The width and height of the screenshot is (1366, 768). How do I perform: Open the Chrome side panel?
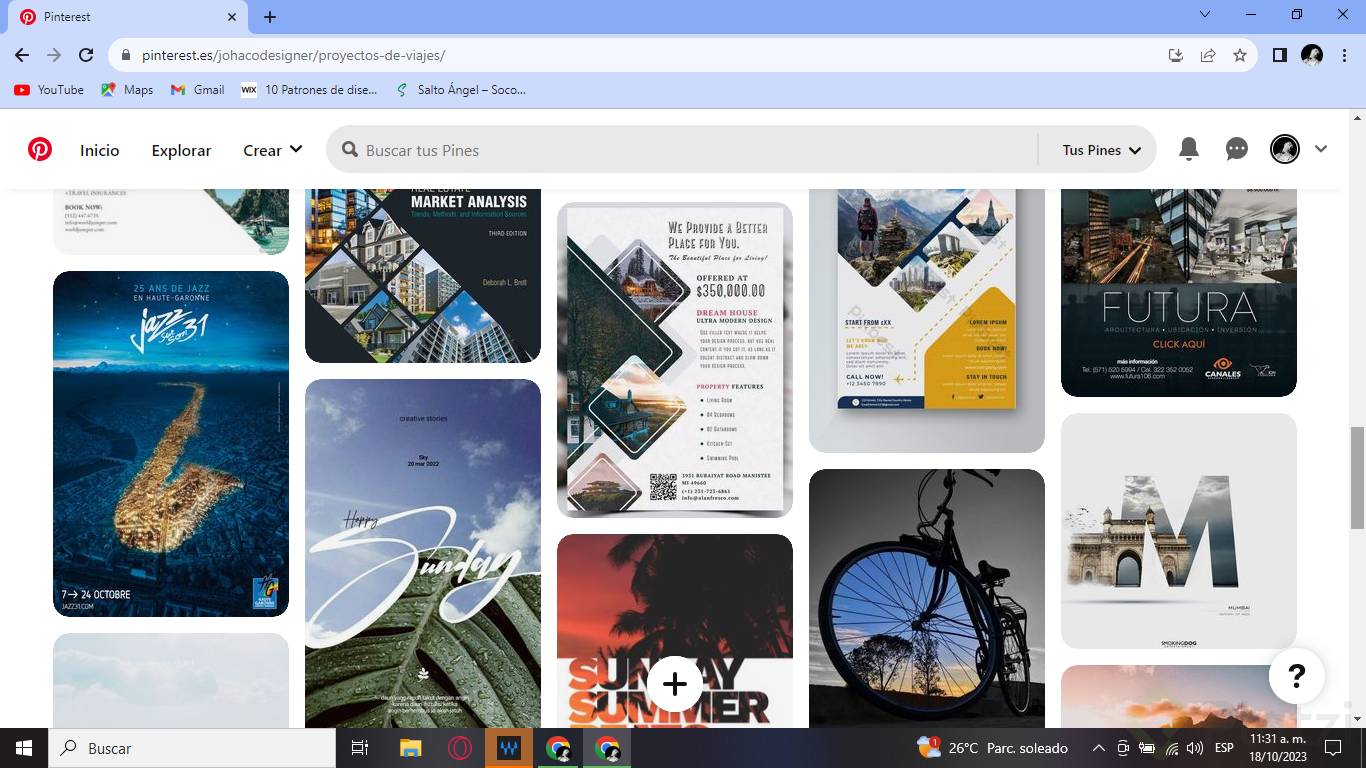1280,56
